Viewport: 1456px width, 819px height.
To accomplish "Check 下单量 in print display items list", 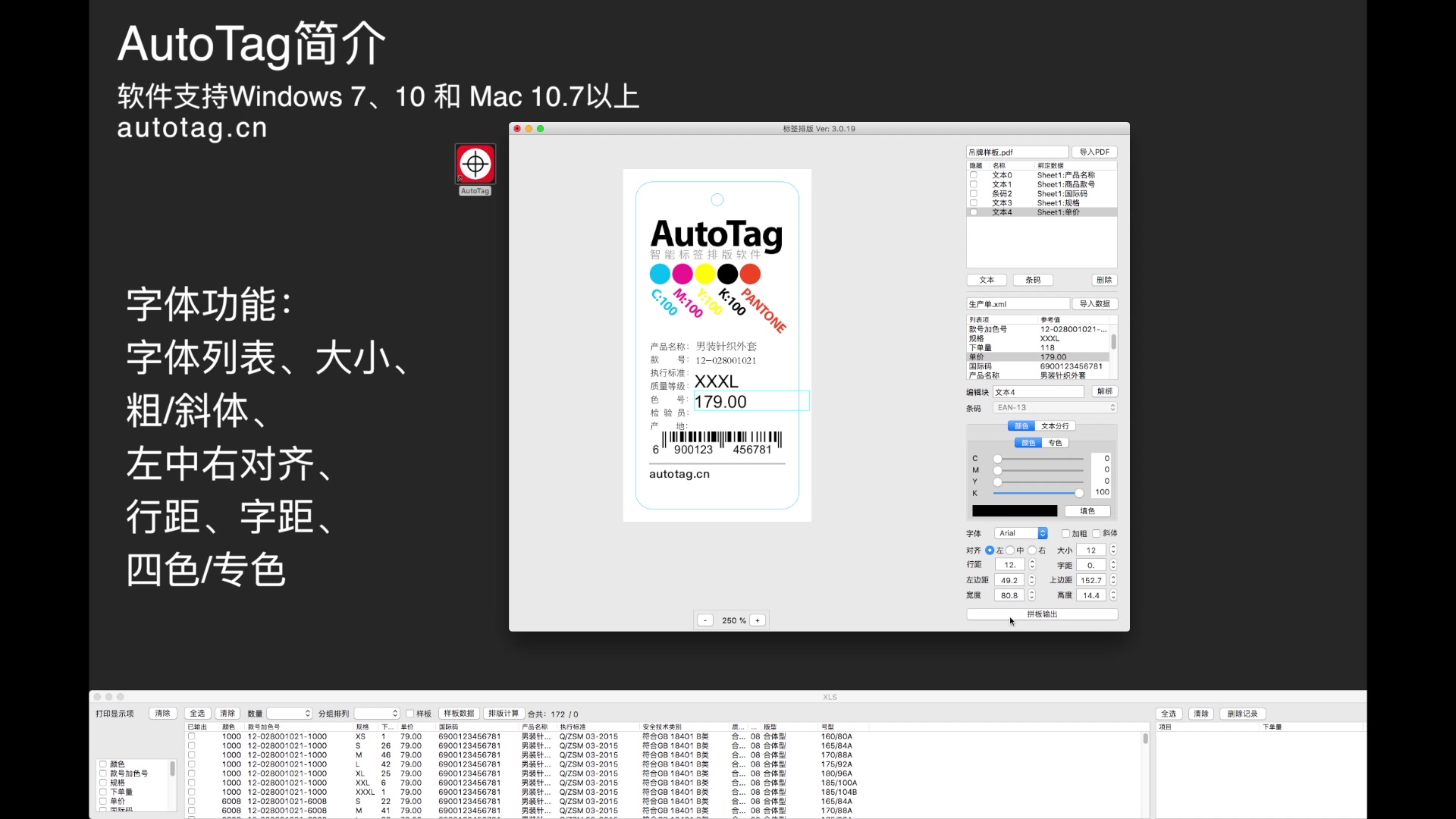I will coord(103,792).
